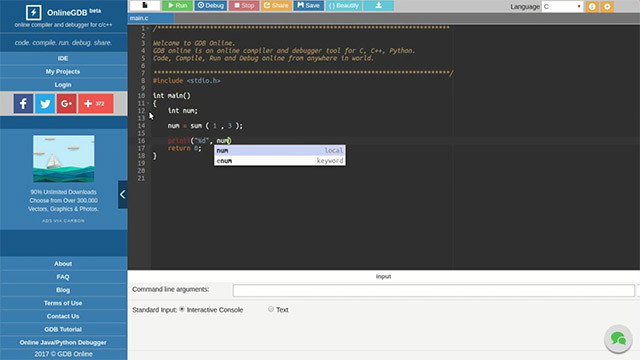
Task: Click the 'int main()' code line
Action: coord(171,96)
